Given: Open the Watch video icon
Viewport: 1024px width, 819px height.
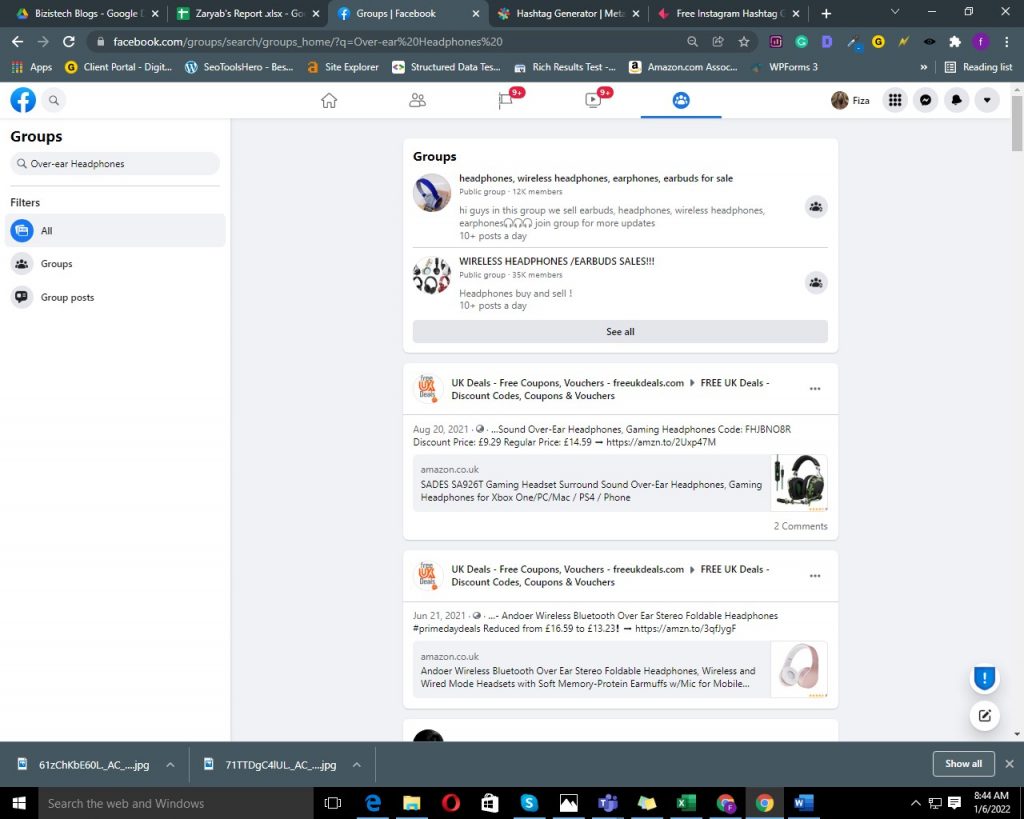Looking at the screenshot, I should 593,100.
